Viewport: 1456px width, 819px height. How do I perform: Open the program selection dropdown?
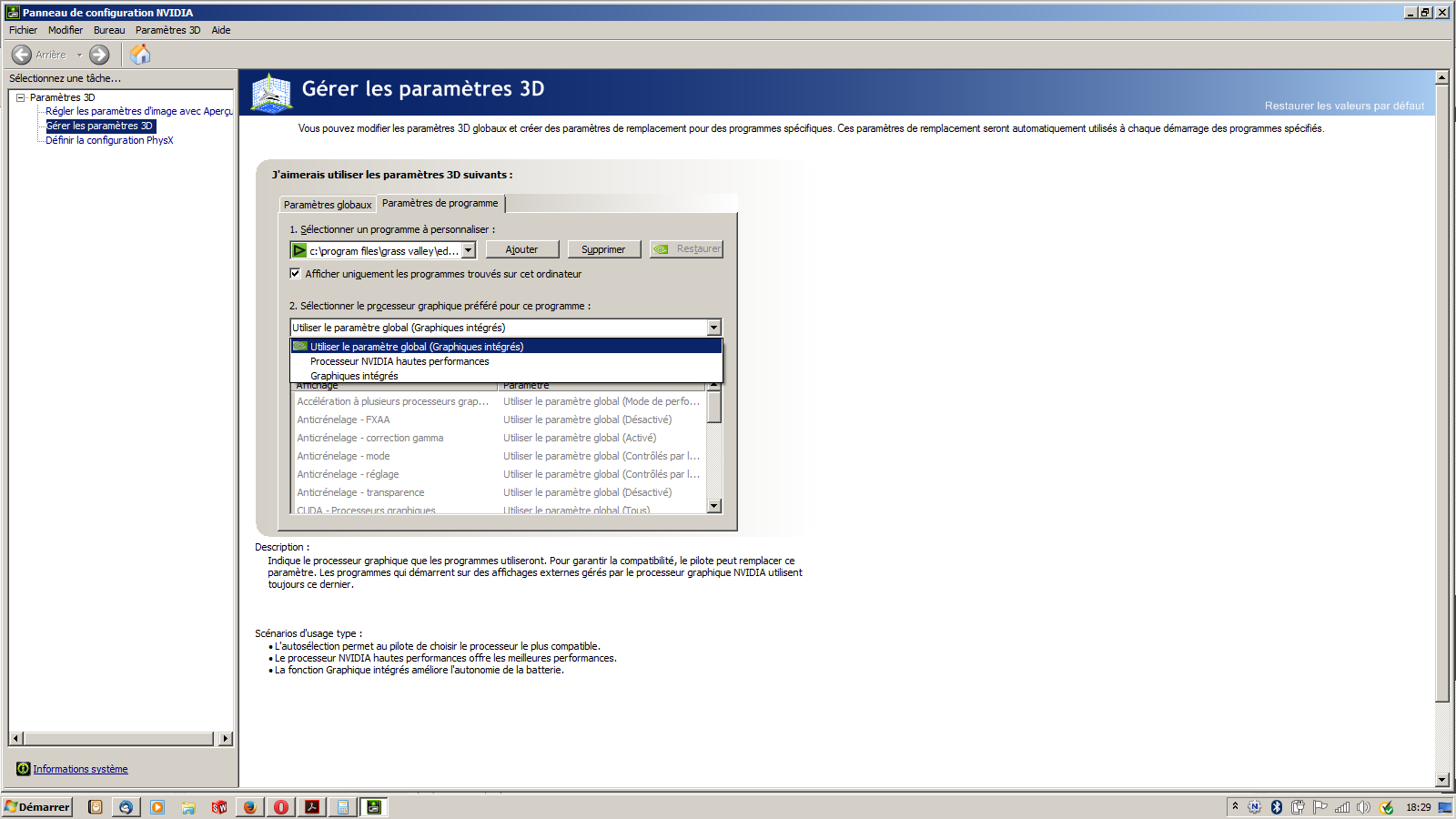pos(469,250)
